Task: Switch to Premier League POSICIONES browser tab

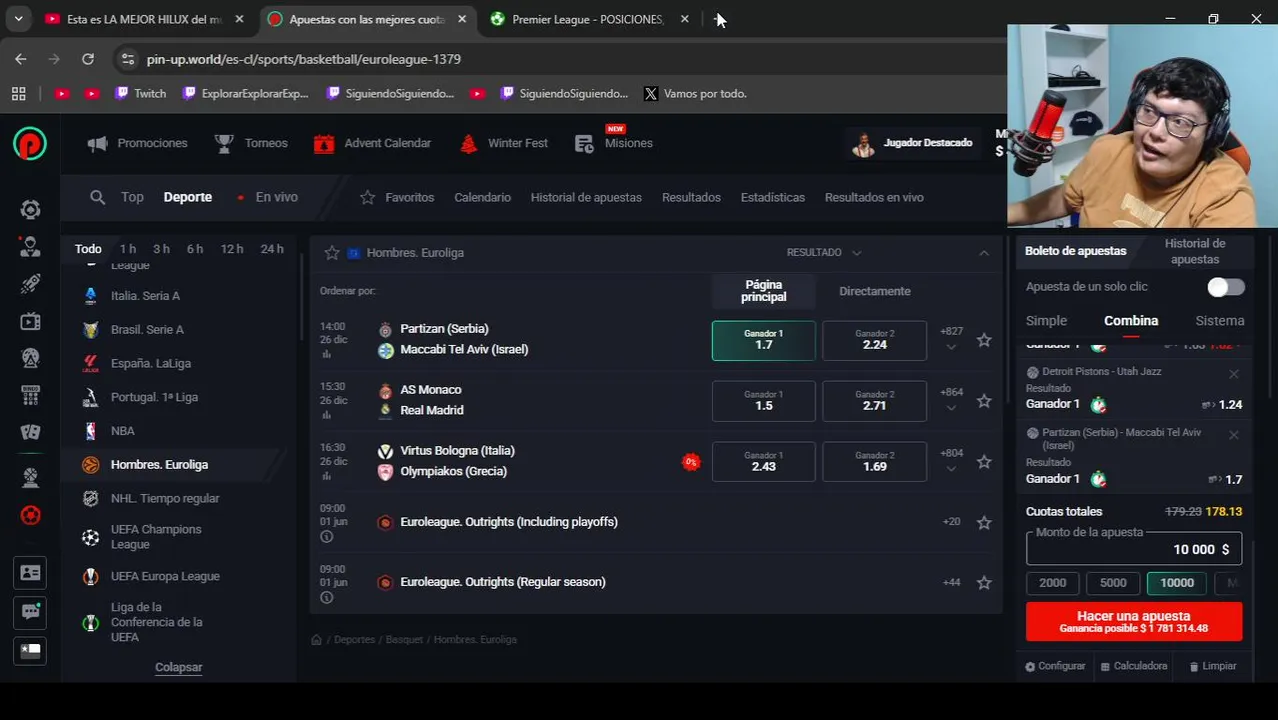Action: [x=590, y=19]
